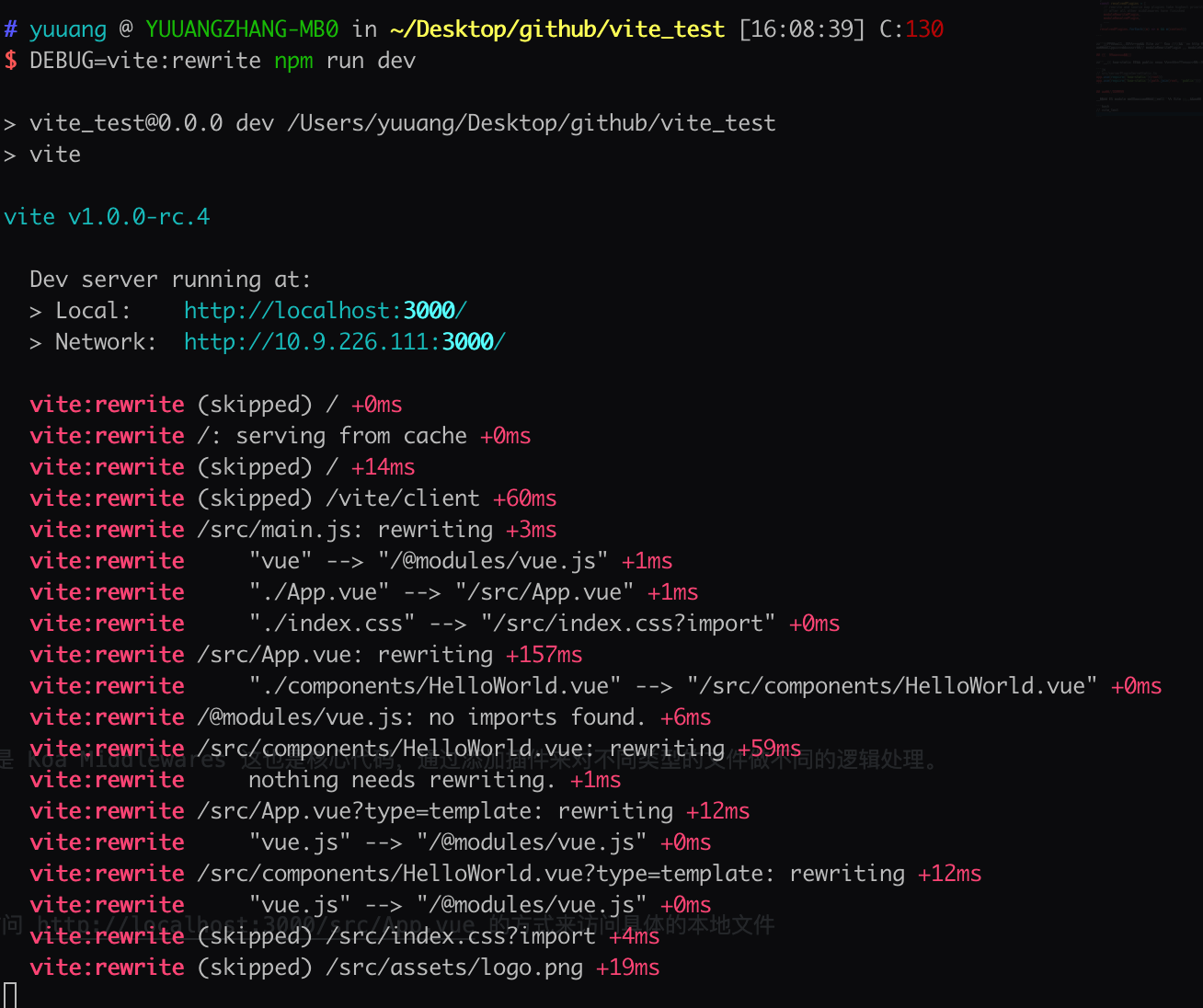Click '(skipped) /src/index.css?import' line
The image size is (1203, 1008).
tap(344, 936)
